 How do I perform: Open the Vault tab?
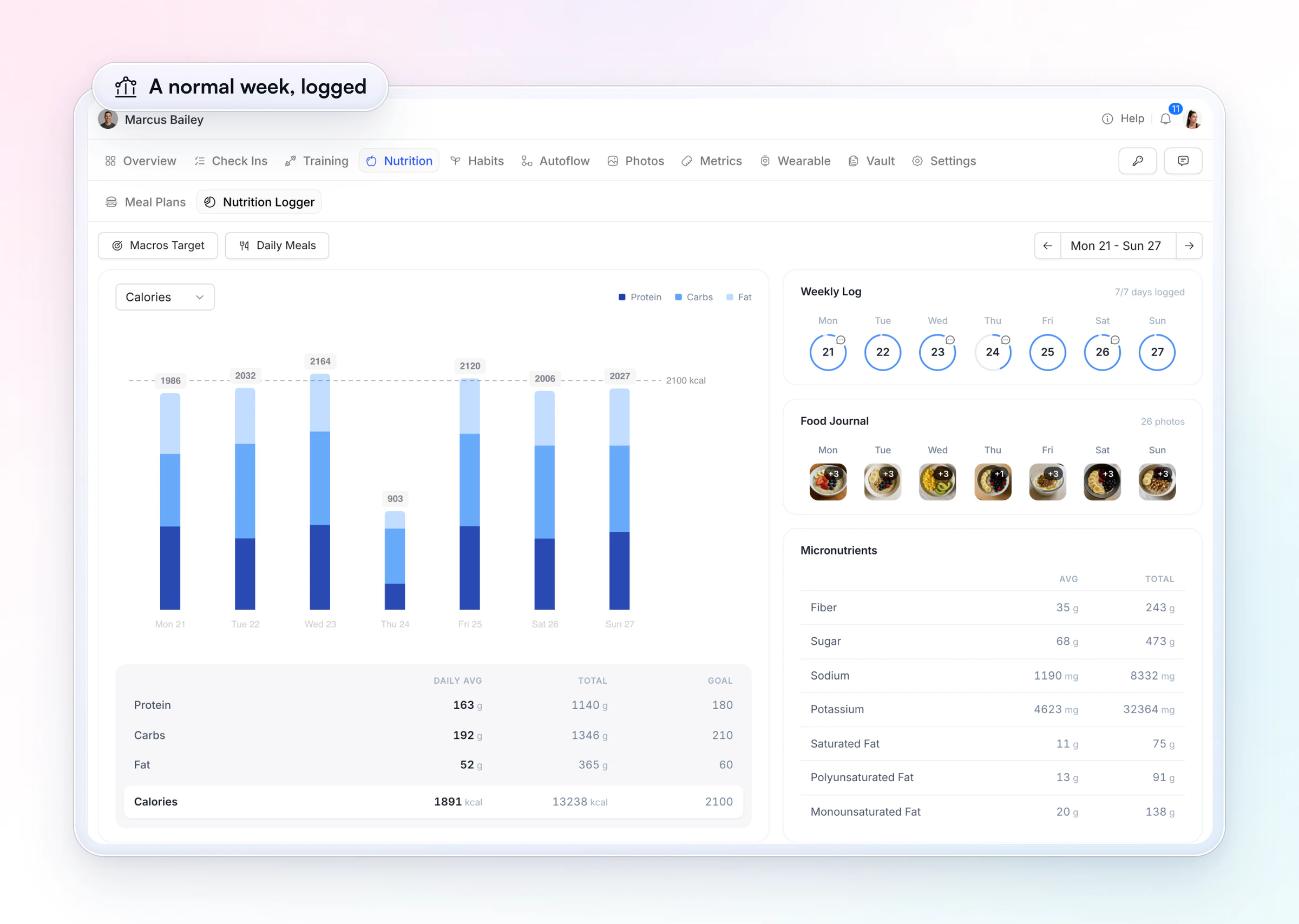[x=871, y=161]
